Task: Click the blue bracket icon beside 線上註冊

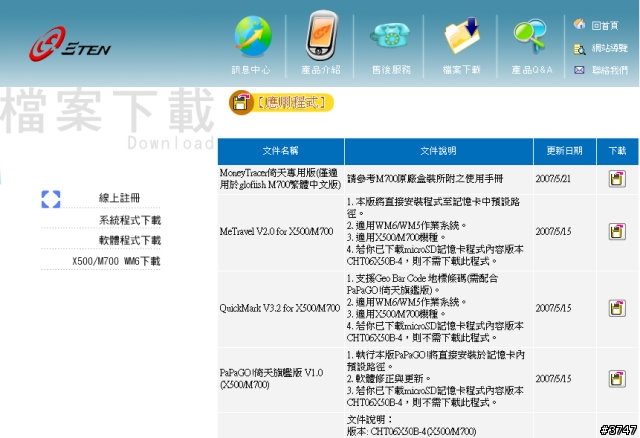Action: click(51, 199)
